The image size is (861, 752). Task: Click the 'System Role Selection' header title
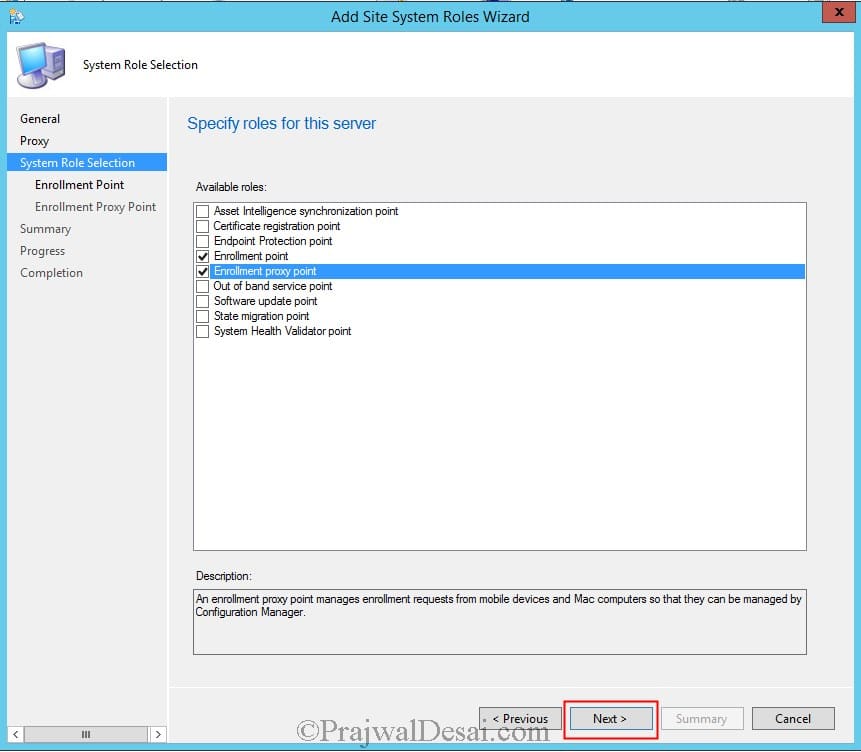(140, 65)
